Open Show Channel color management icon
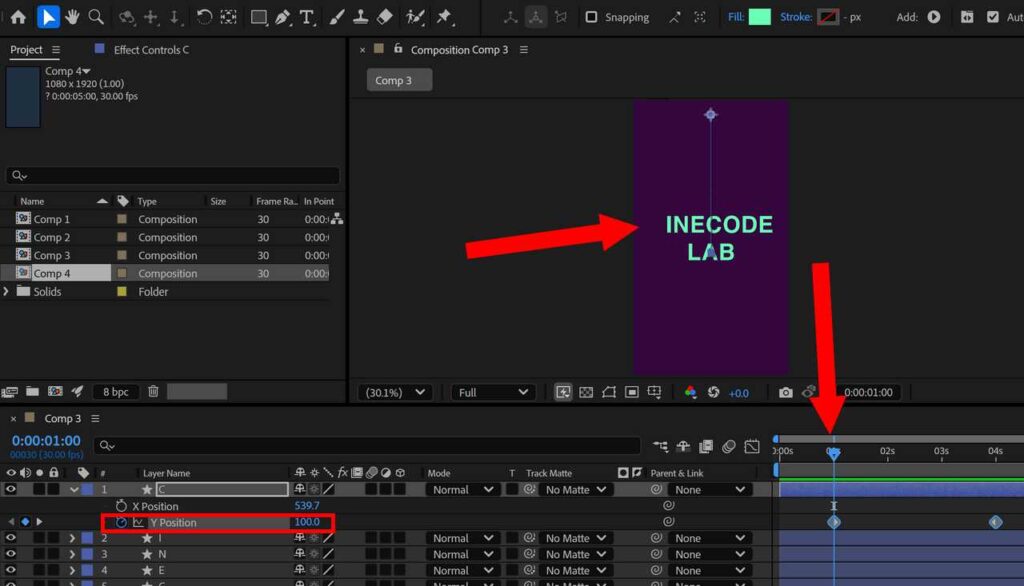 pos(690,392)
